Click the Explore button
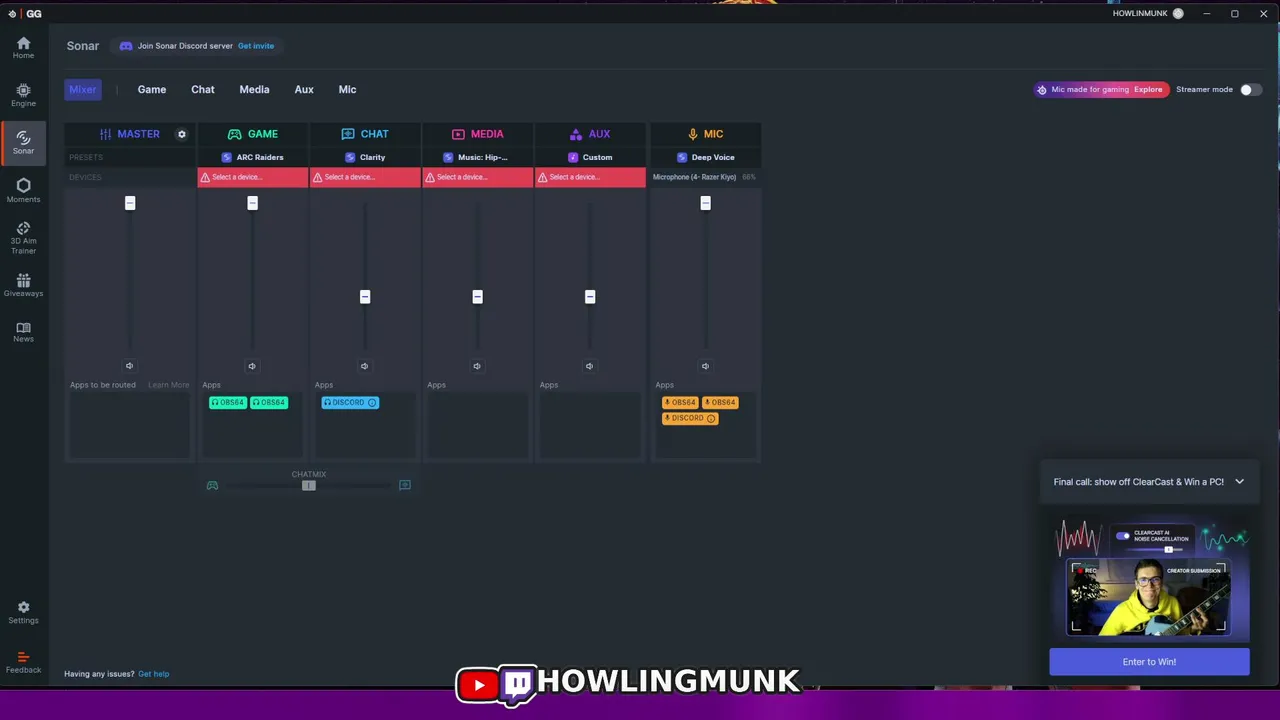1280x720 pixels. click(x=1148, y=89)
